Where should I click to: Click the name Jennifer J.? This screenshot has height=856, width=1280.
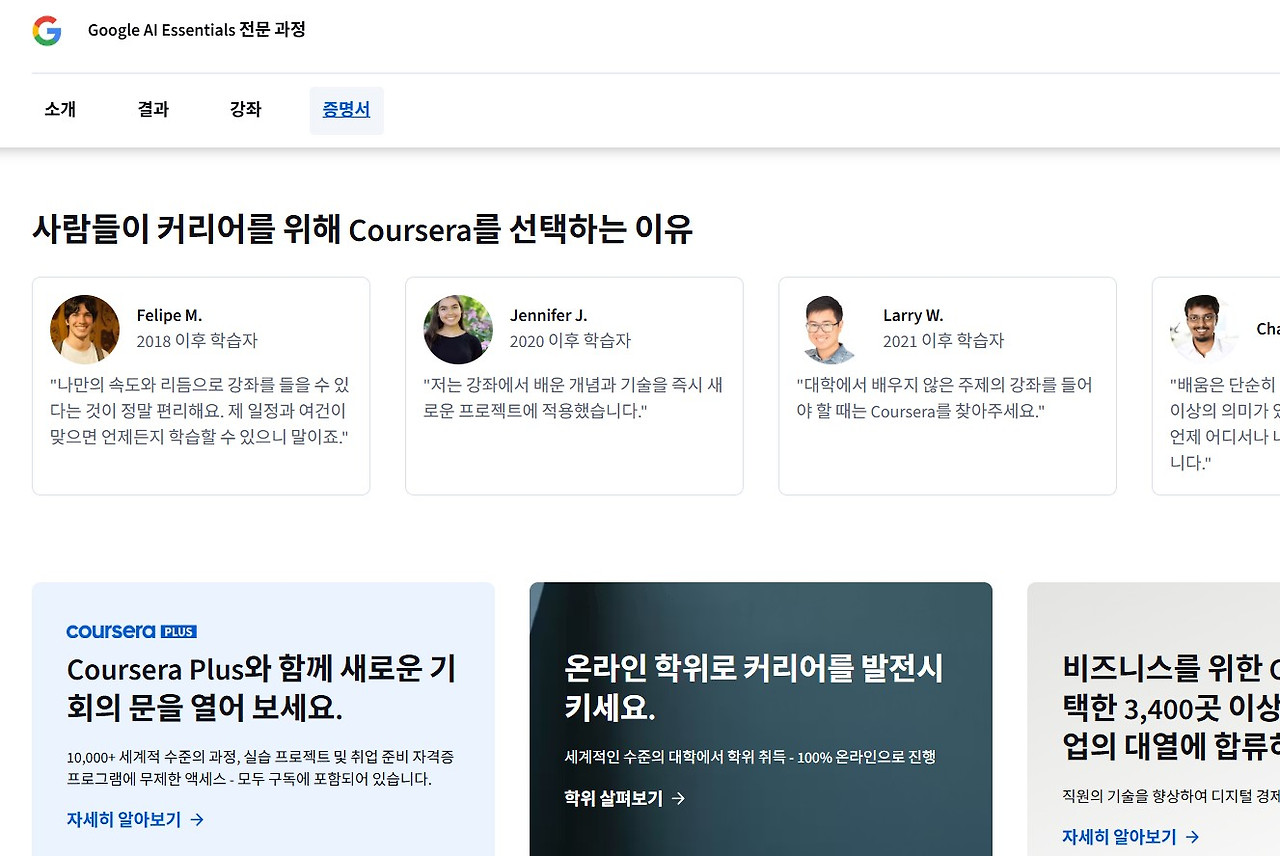tap(548, 315)
